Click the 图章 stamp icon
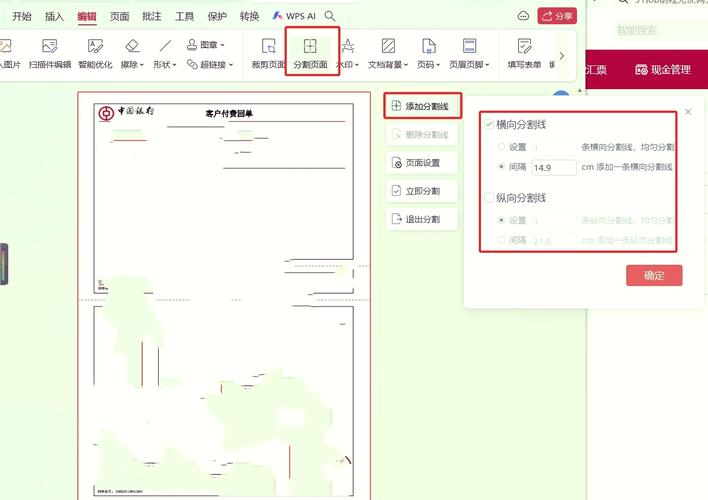Screen dimensions: 708x500 pyautogui.click(x=192, y=44)
